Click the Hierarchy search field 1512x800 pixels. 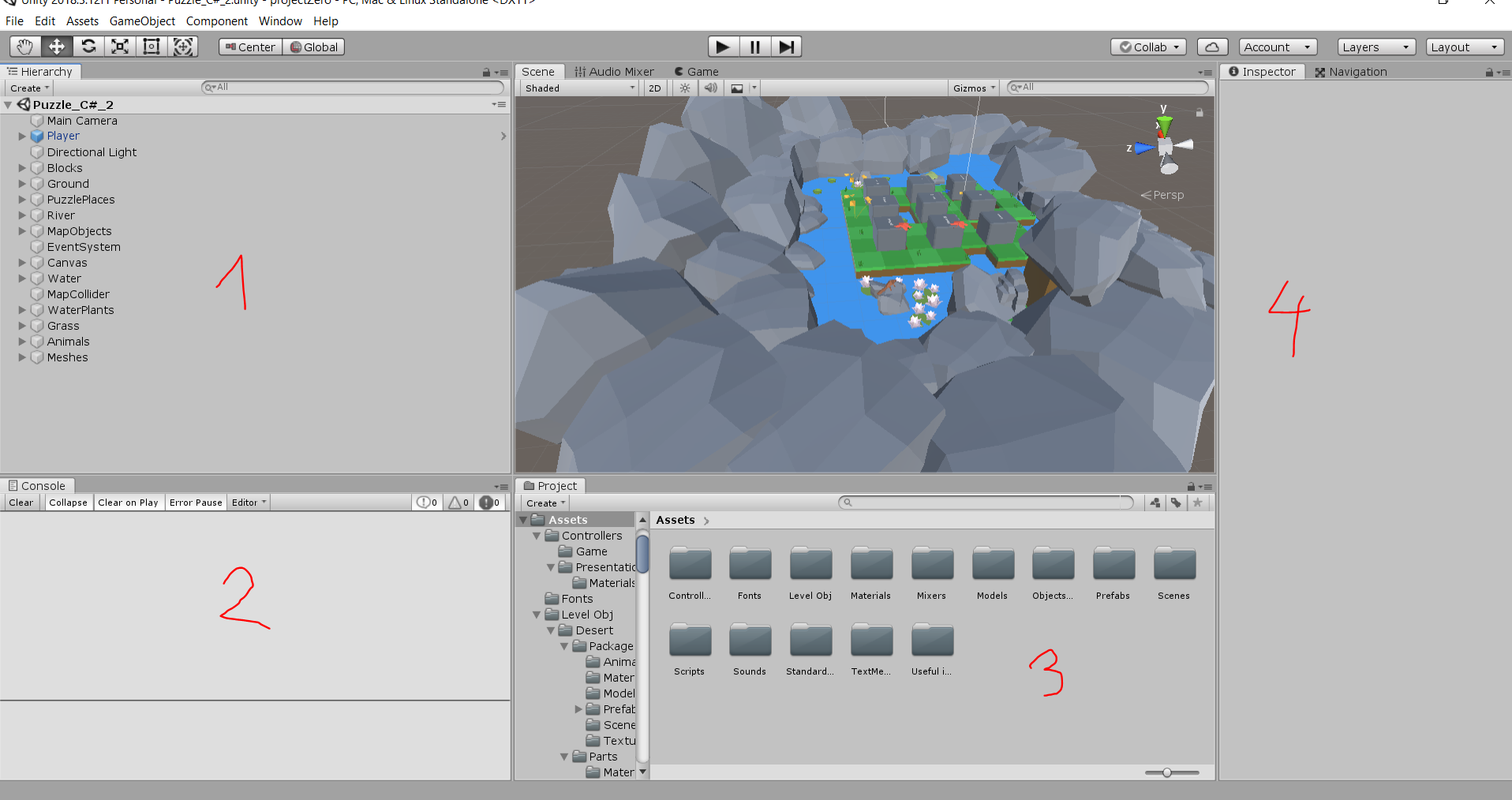point(353,88)
